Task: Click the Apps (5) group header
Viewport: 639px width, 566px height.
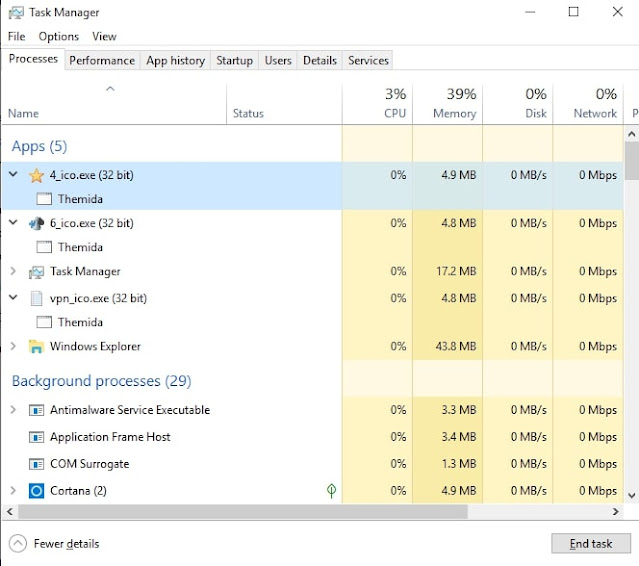Action: pos(40,146)
